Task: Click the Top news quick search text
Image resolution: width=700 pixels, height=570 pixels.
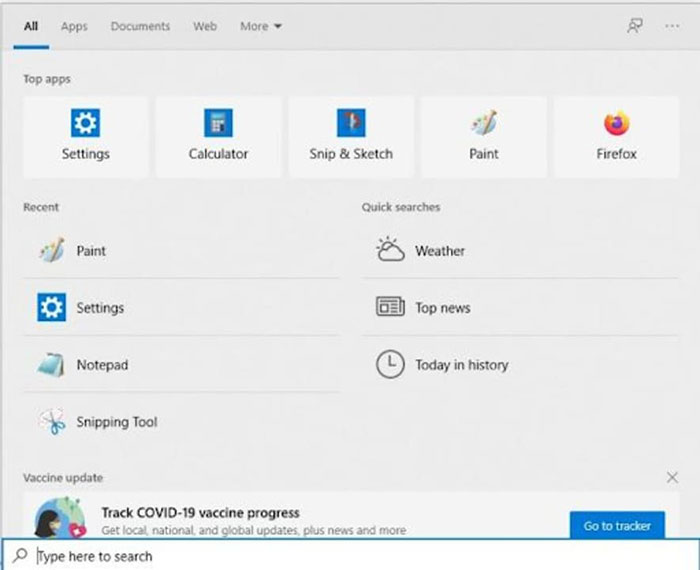Action: click(443, 308)
